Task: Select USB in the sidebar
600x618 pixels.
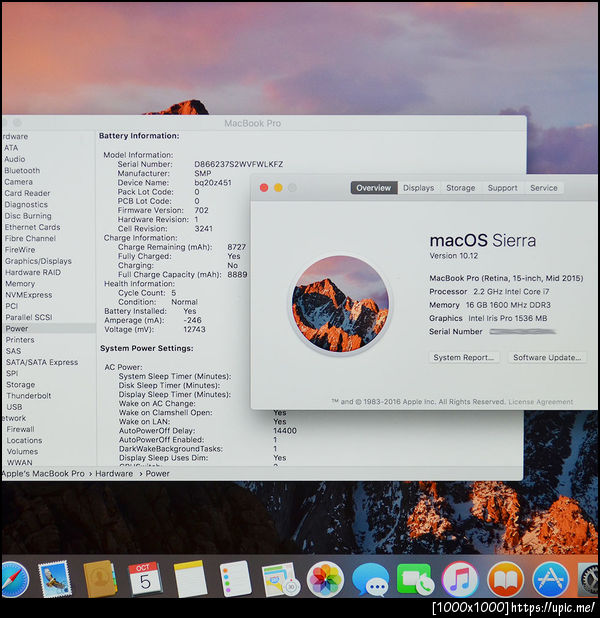Action: (15, 407)
